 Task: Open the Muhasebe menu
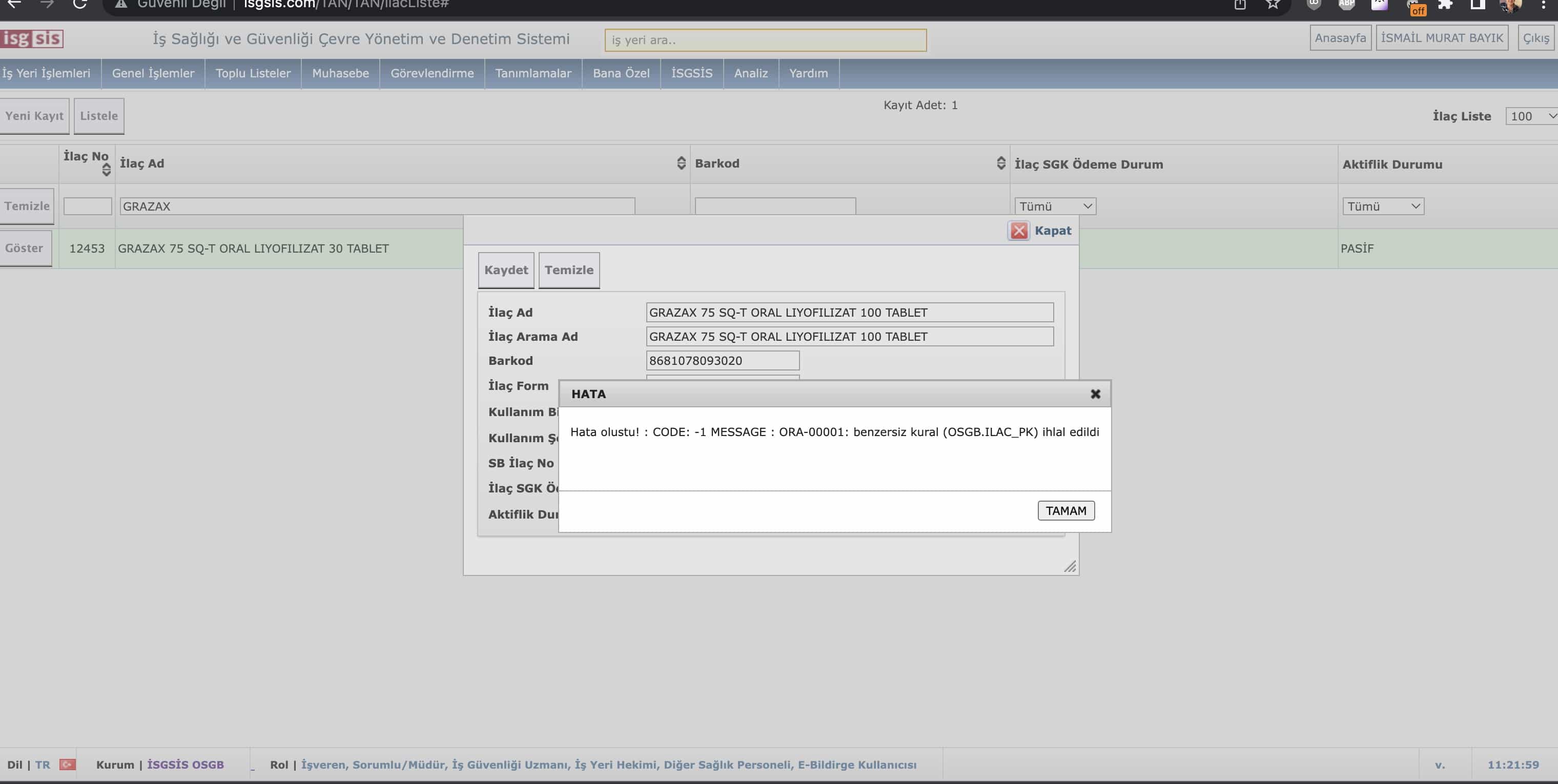pos(340,73)
